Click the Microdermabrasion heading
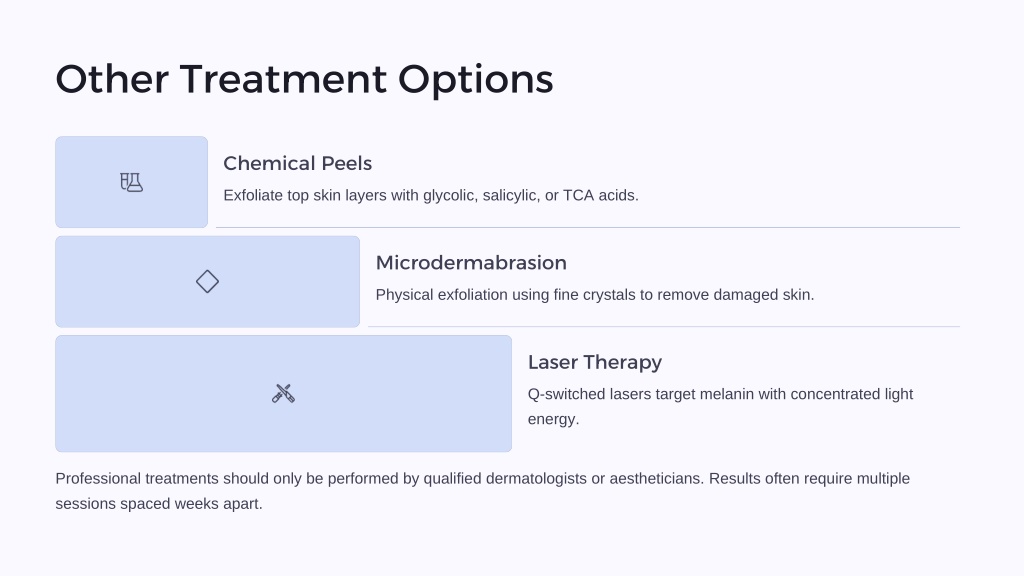This screenshot has height=576, width=1024. [x=471, y=263]
